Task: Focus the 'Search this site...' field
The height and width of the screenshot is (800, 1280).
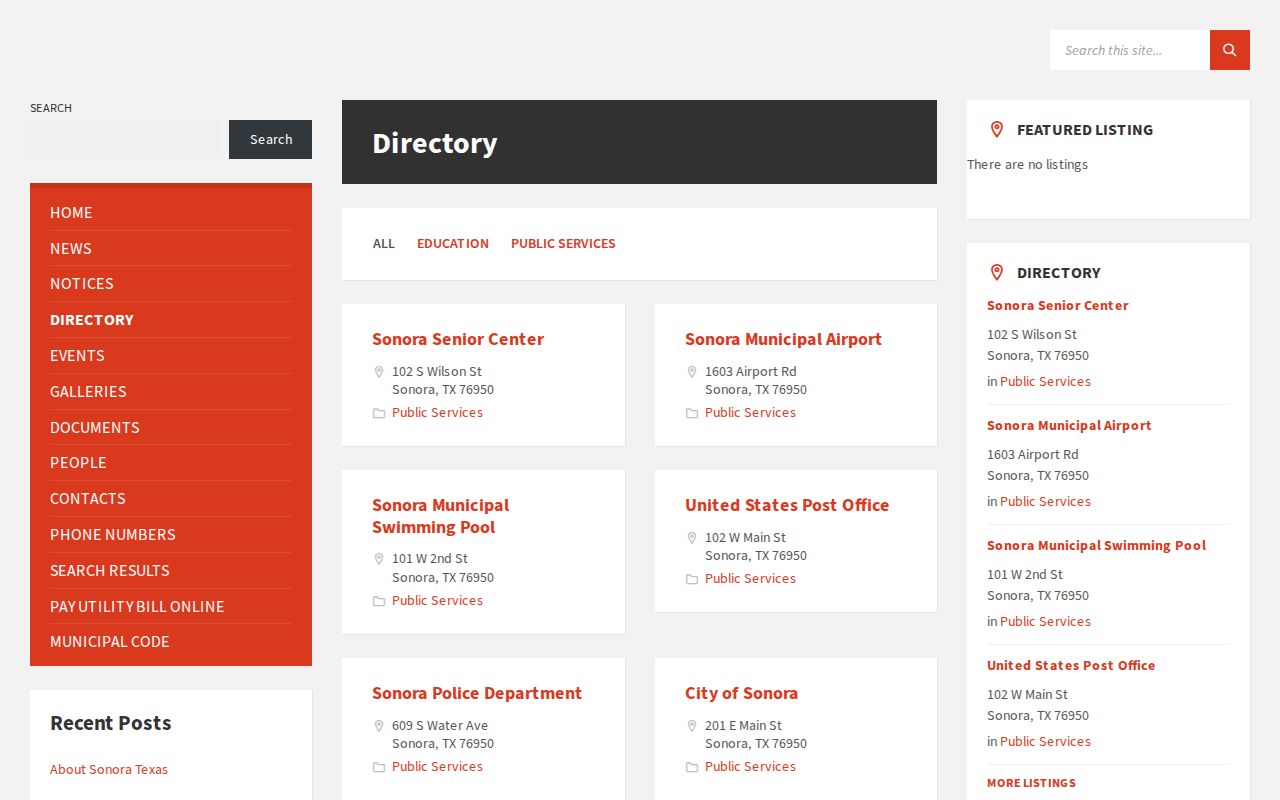Action: (1130, 50)
